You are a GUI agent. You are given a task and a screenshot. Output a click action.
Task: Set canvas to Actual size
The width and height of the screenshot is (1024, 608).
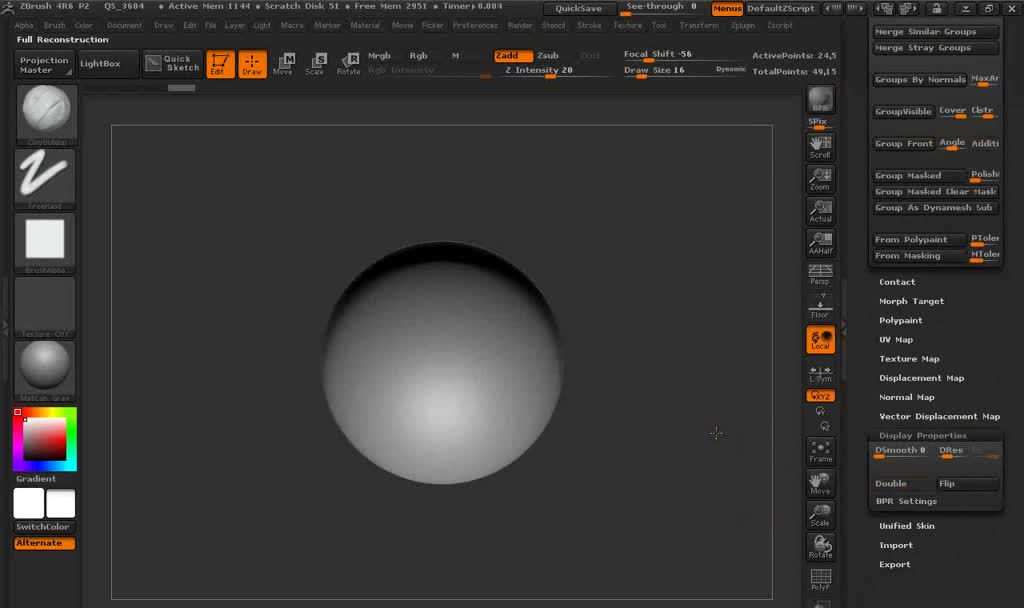click(820, 211)
